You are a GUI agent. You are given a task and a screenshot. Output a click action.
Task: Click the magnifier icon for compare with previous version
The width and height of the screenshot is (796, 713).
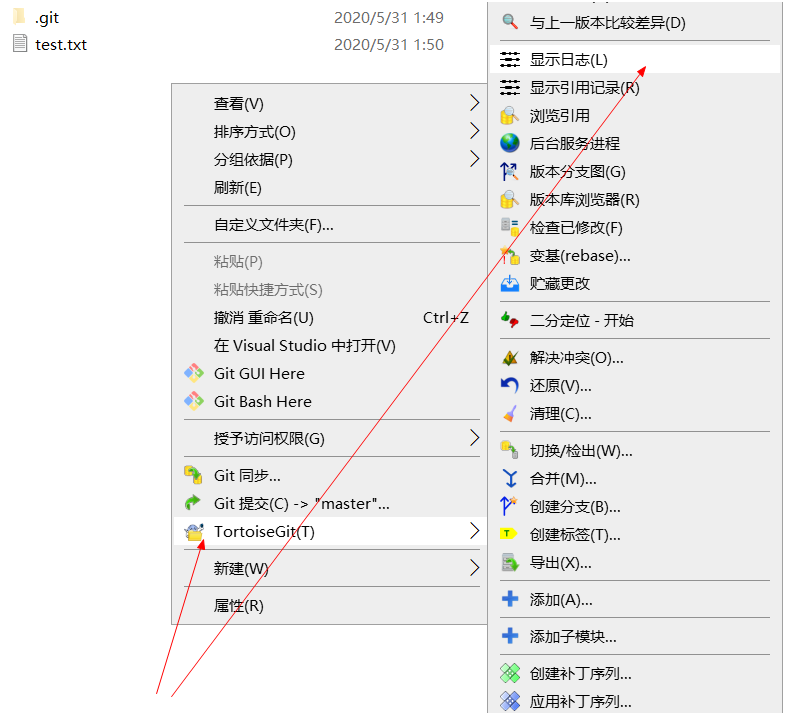510,22
